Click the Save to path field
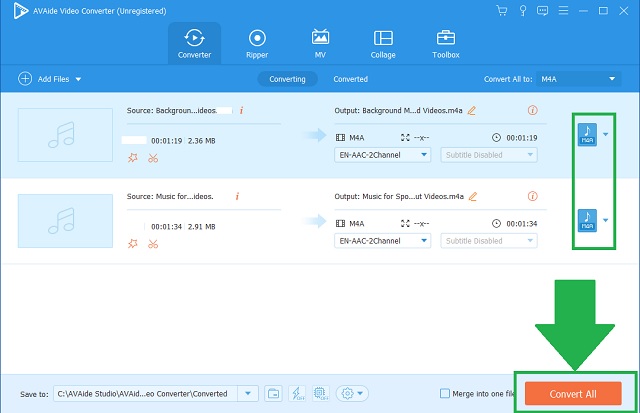Image resolution: width=640 pixels, height=413 pixels. pyautogui.click(x=145, y=394)
